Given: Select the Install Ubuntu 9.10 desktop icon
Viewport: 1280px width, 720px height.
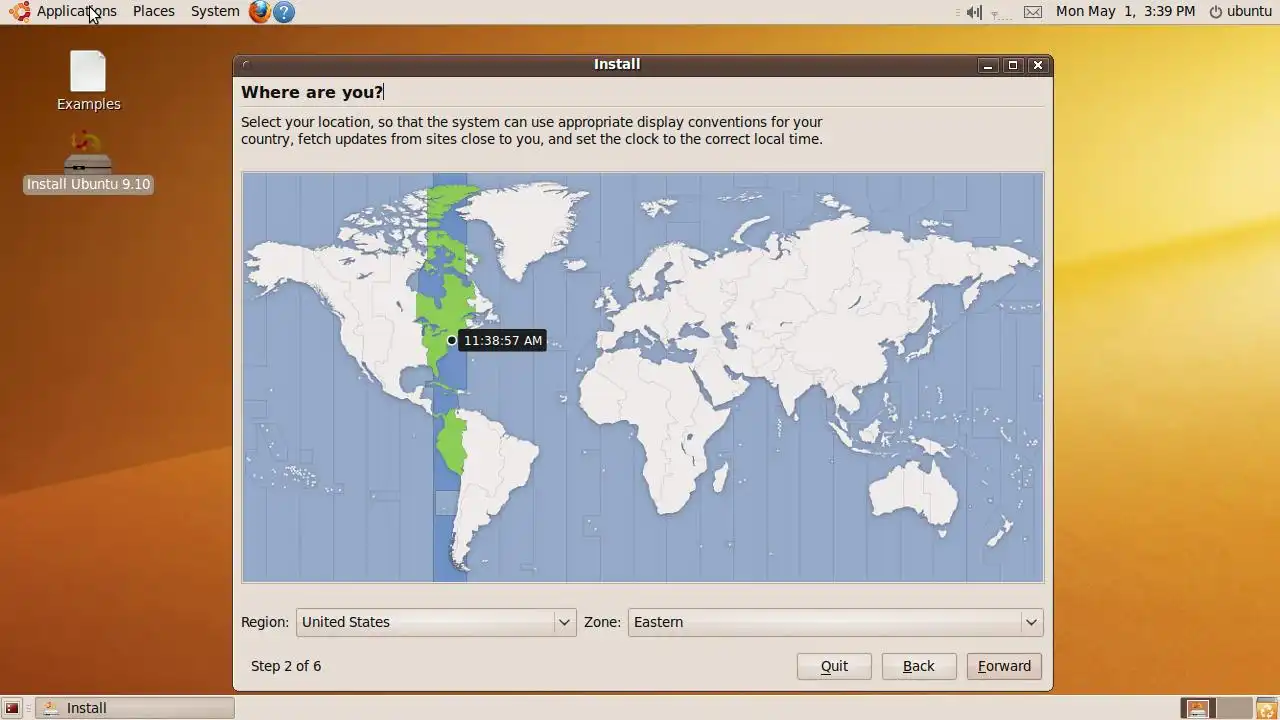Looking at the screenshot, I should (x=88, y=162).
